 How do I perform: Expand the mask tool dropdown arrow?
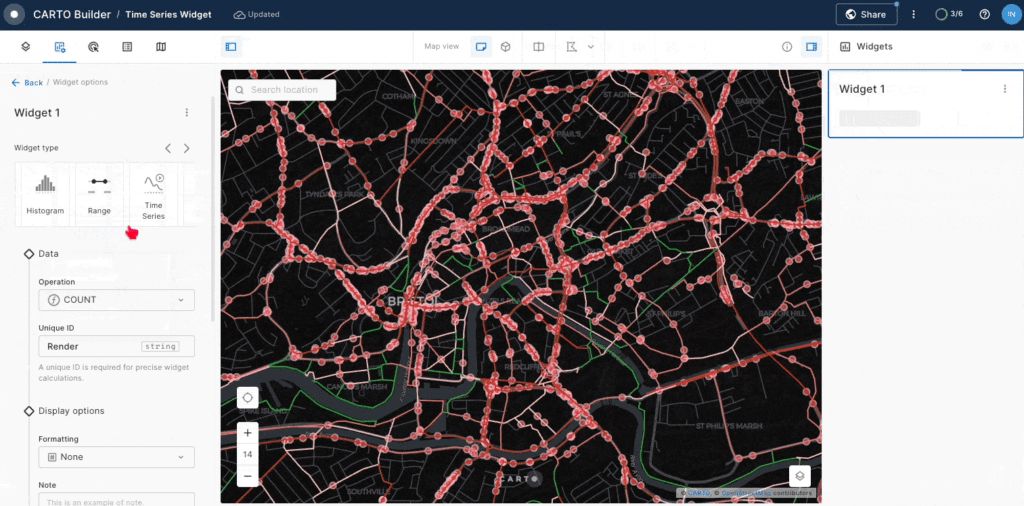tap(590, 47)
